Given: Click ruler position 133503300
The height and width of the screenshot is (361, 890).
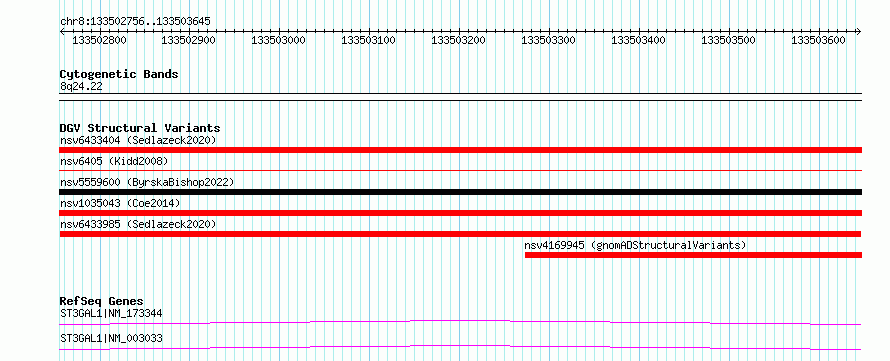Looking at the screenshot, I should click(549, 40).
